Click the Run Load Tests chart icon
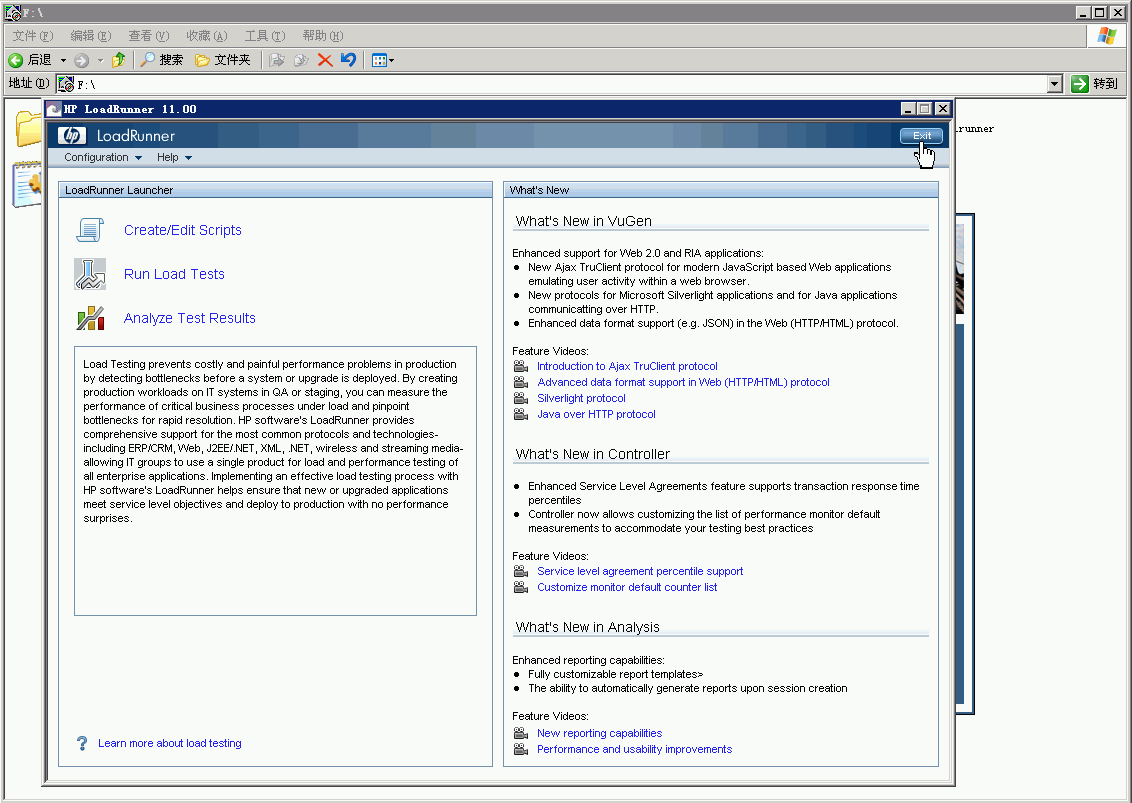 pyautogui.click(x=90, y=274)
